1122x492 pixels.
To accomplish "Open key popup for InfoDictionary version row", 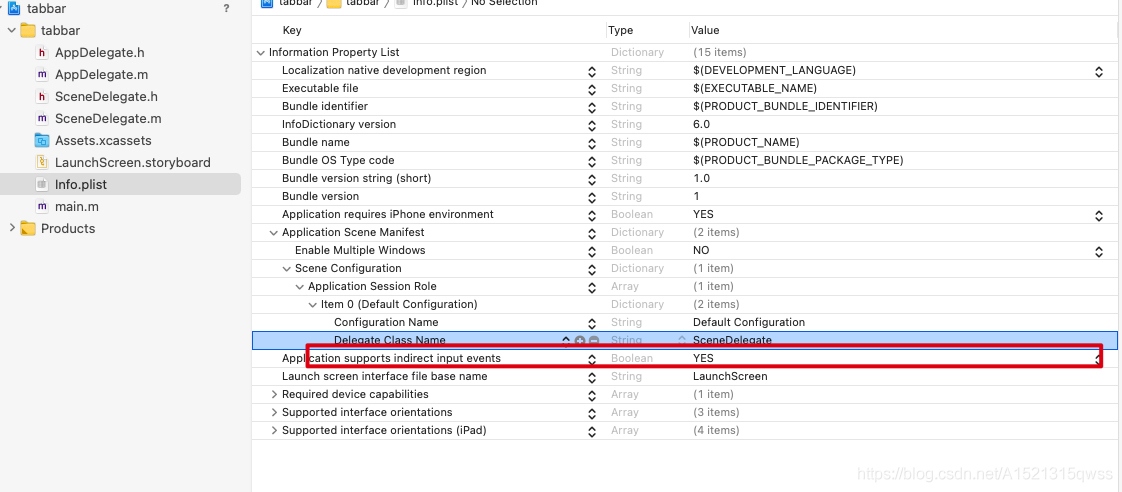I will (592, 125).
